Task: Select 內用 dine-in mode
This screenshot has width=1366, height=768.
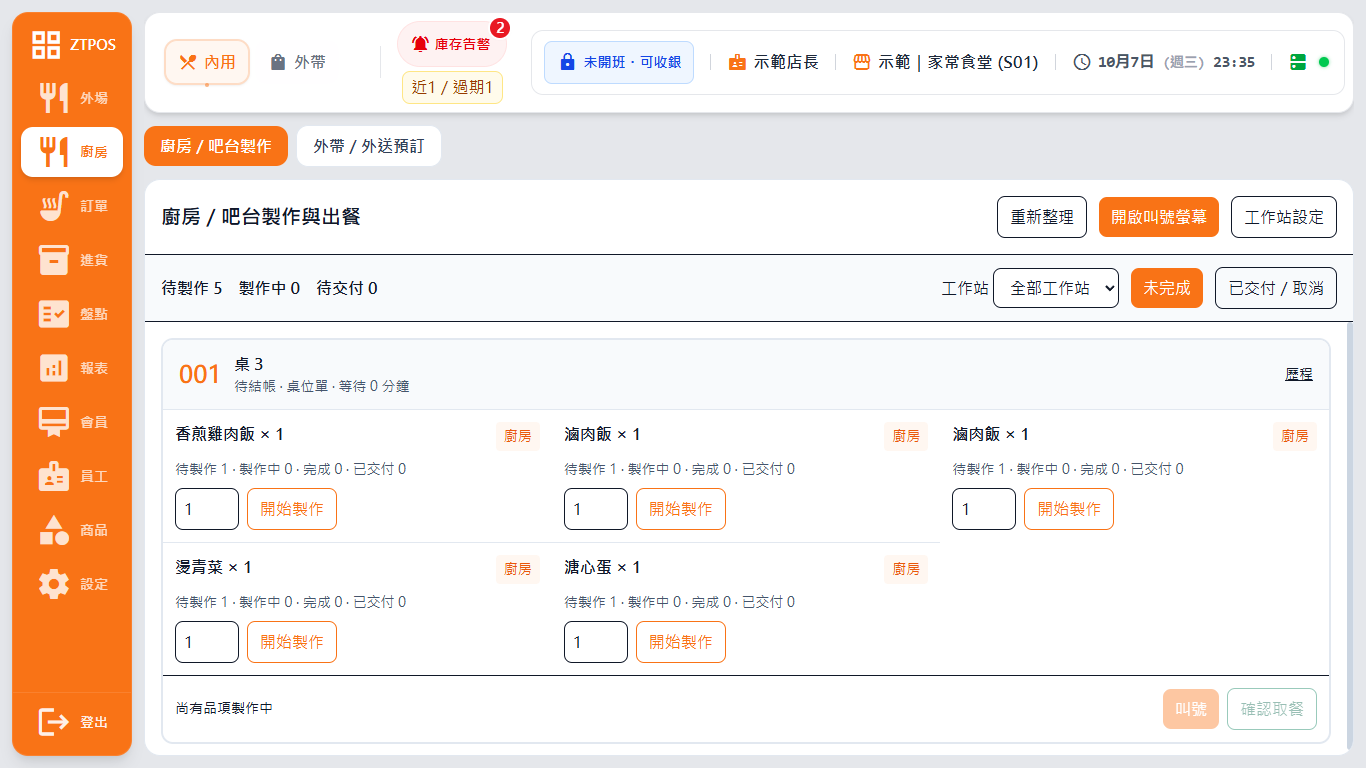Action: 207,62
